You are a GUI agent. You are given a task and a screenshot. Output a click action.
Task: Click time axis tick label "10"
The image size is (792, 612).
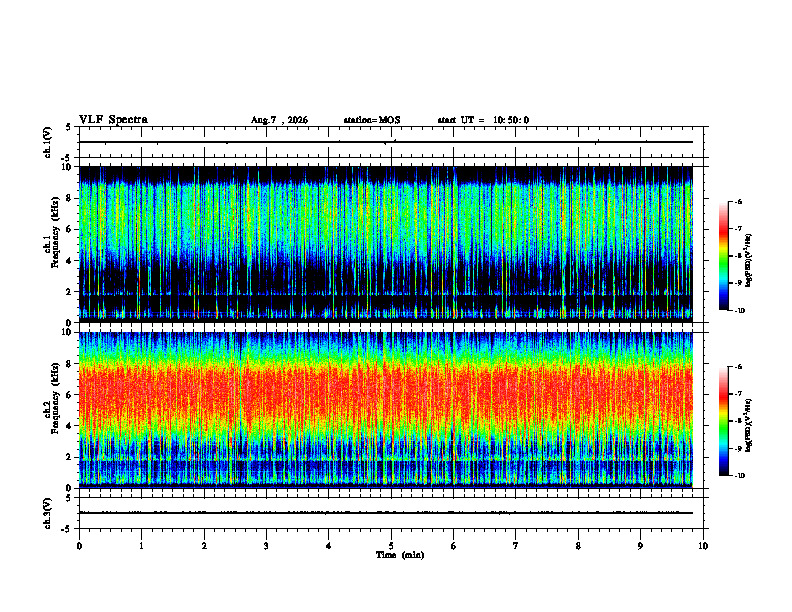[703, 546]
